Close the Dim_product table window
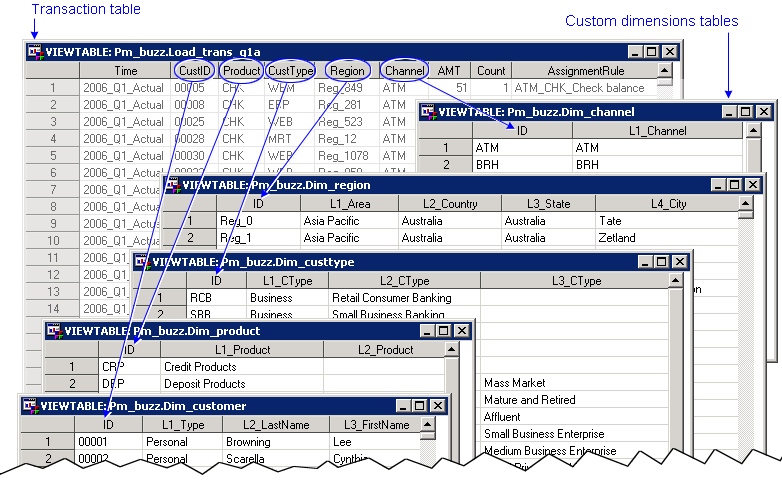 coord(461,331)
